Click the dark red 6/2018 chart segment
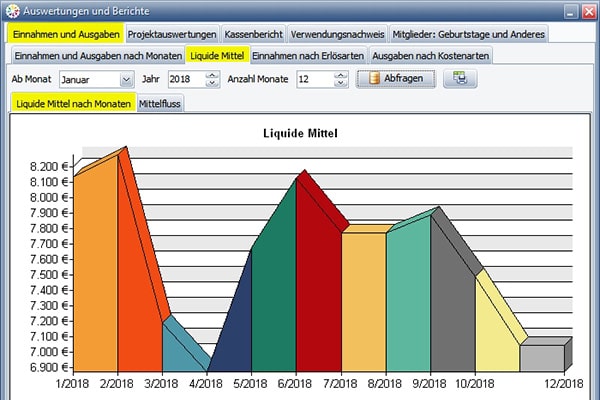The image size is (600, 400). (318, 290)
